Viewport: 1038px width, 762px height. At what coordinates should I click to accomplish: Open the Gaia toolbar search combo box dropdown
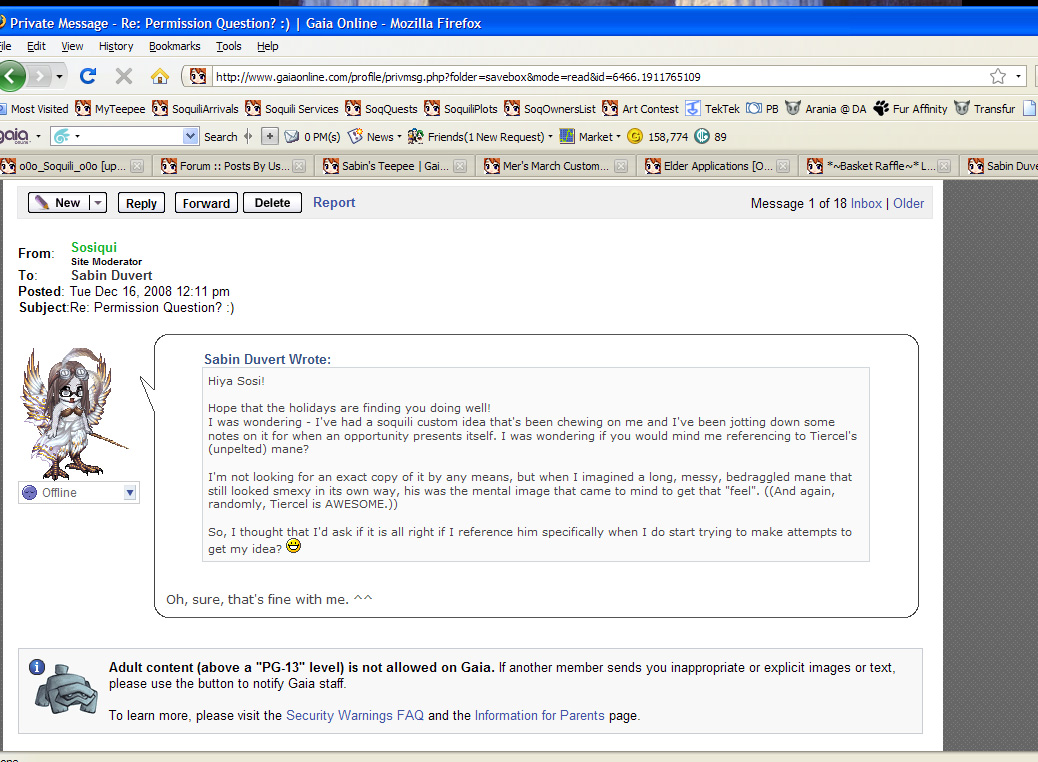click(x=191, y=136)
